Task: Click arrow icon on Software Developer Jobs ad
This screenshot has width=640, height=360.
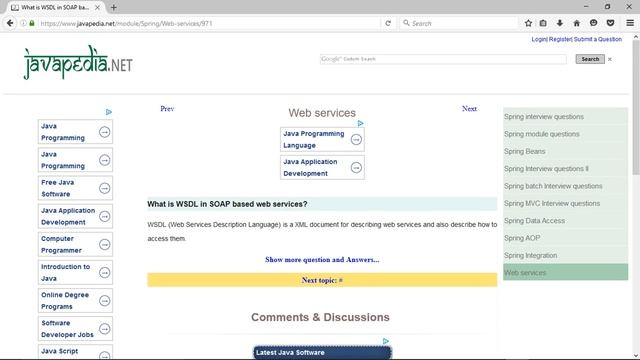Action: pyautogui.click(x=104, y=329)
